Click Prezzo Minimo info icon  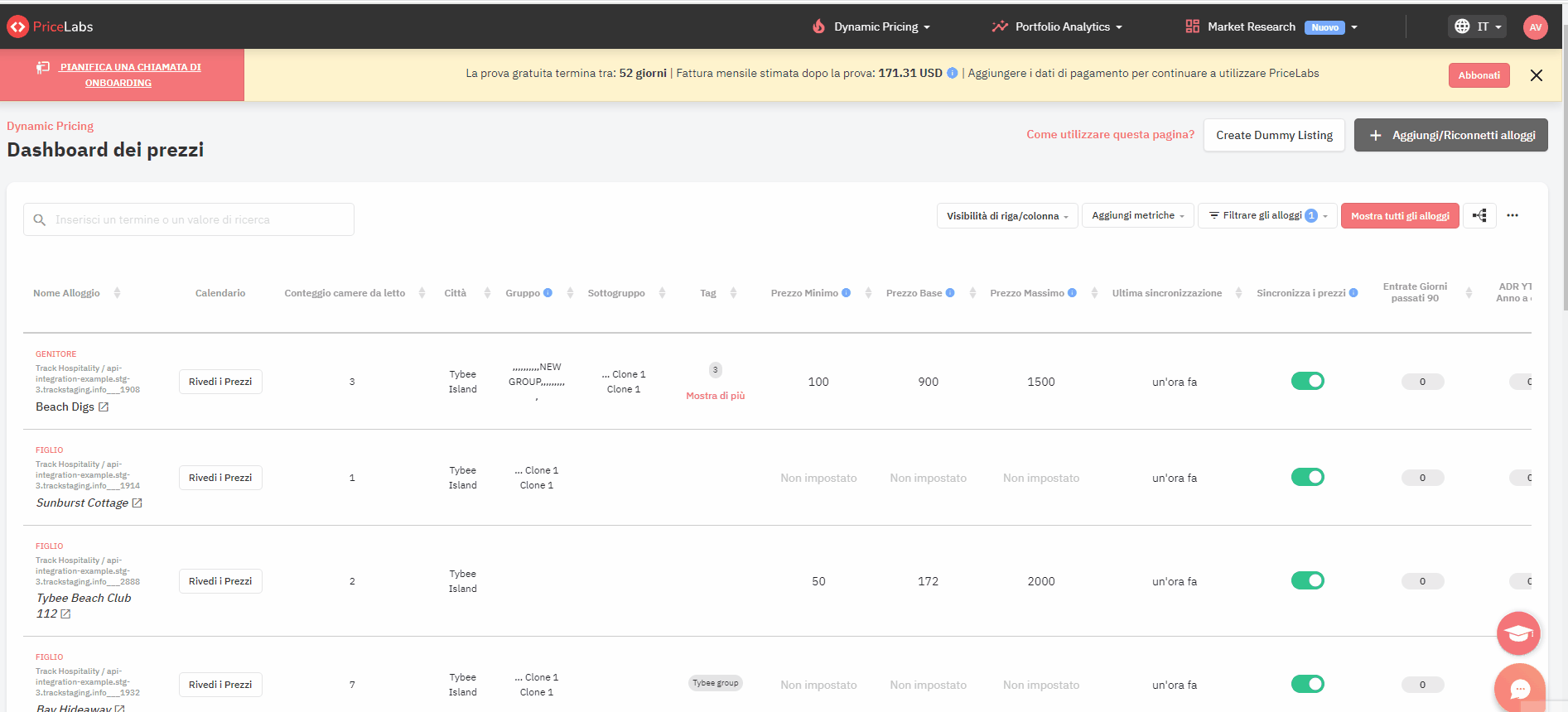(846, 293)
